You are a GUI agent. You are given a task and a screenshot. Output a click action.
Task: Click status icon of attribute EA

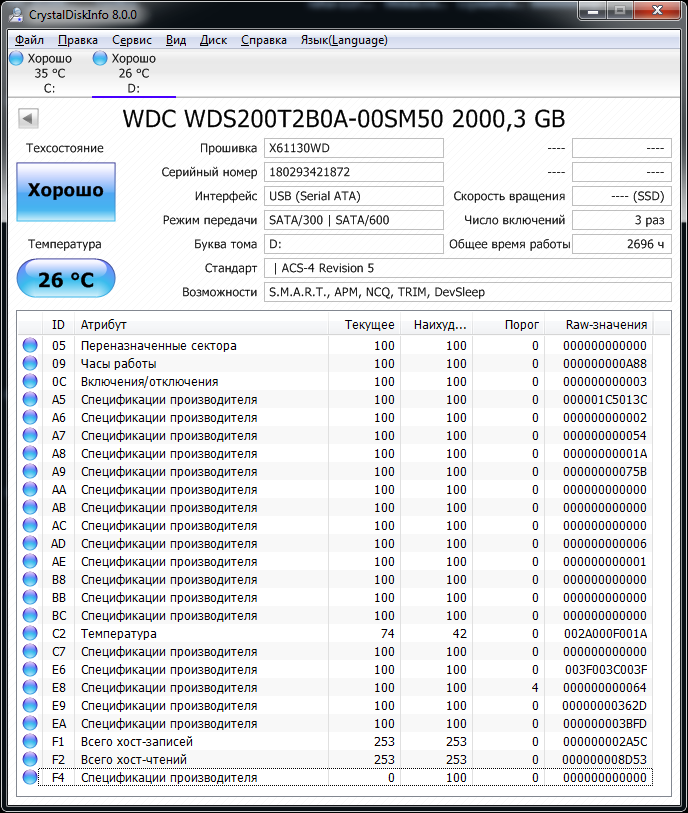pos(30,723)
